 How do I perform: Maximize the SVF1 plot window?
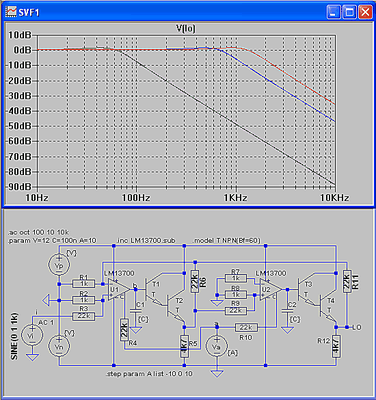[x=349, y=13]
